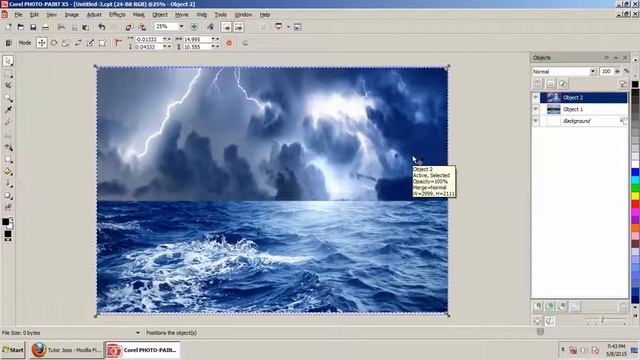Toggle visibility eye of Object 1
The width and height of the screenshot is (640, 360).
click(536, 109)
